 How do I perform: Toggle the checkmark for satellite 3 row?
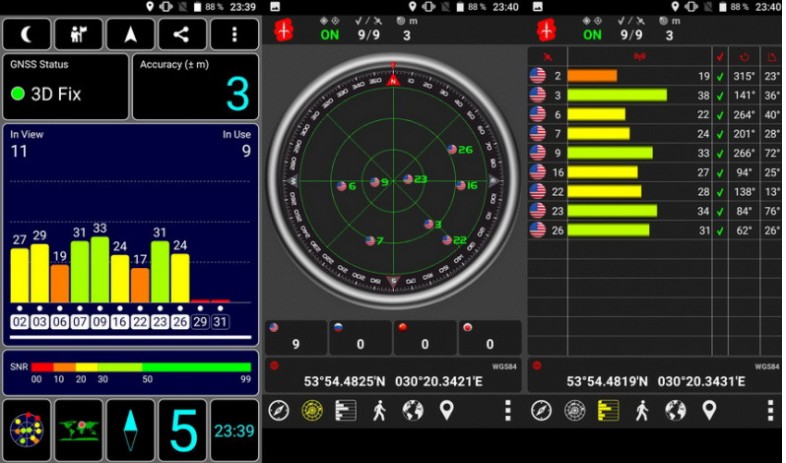click(720, 95)
